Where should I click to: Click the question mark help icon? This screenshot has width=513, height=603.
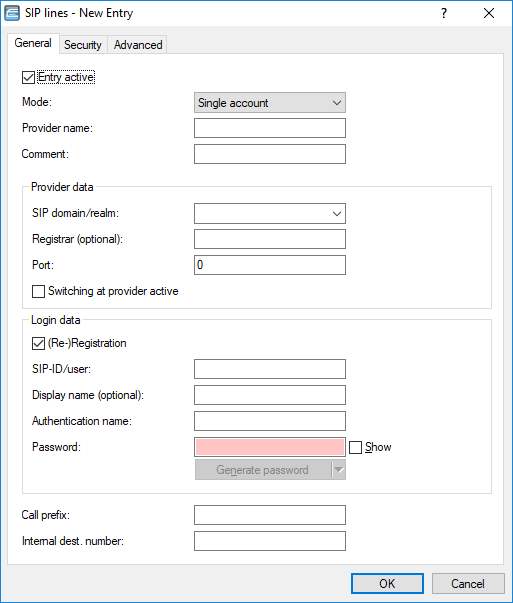pos(444,13)
